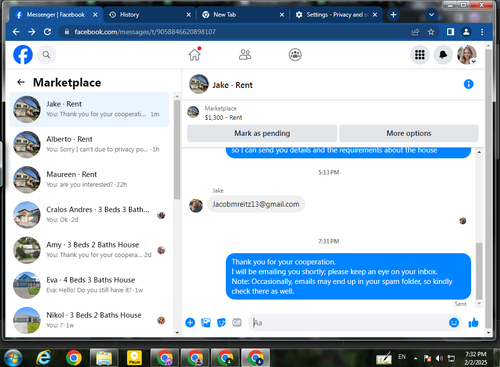Click the browser back arrow
500x367 pixels.
coord(16,32)
